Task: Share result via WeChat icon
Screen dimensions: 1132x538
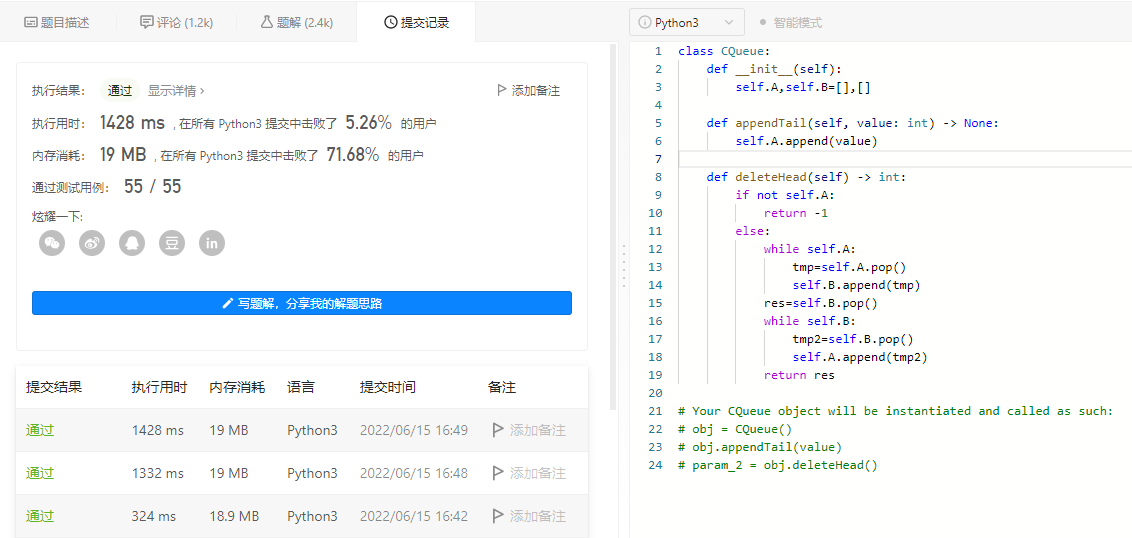Action: (x=52, y=242)
